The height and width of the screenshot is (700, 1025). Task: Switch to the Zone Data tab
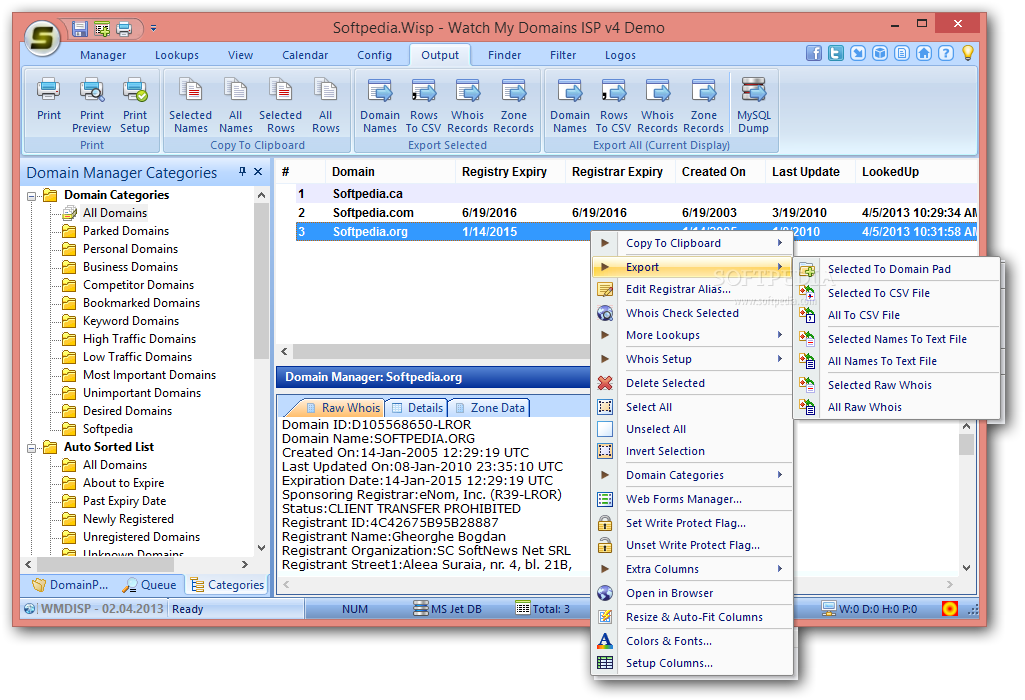[490, 408]
